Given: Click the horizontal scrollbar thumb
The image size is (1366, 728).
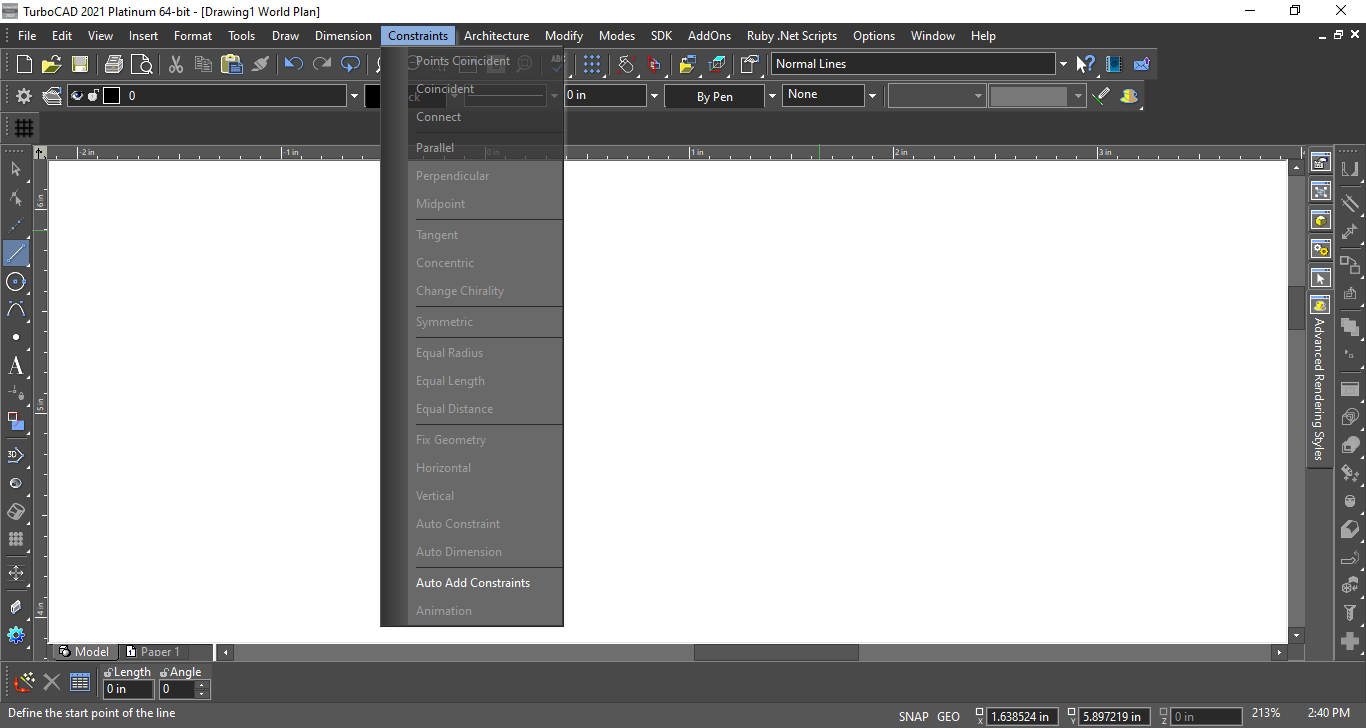Looking at the screenshot, I should coord(776,653).
